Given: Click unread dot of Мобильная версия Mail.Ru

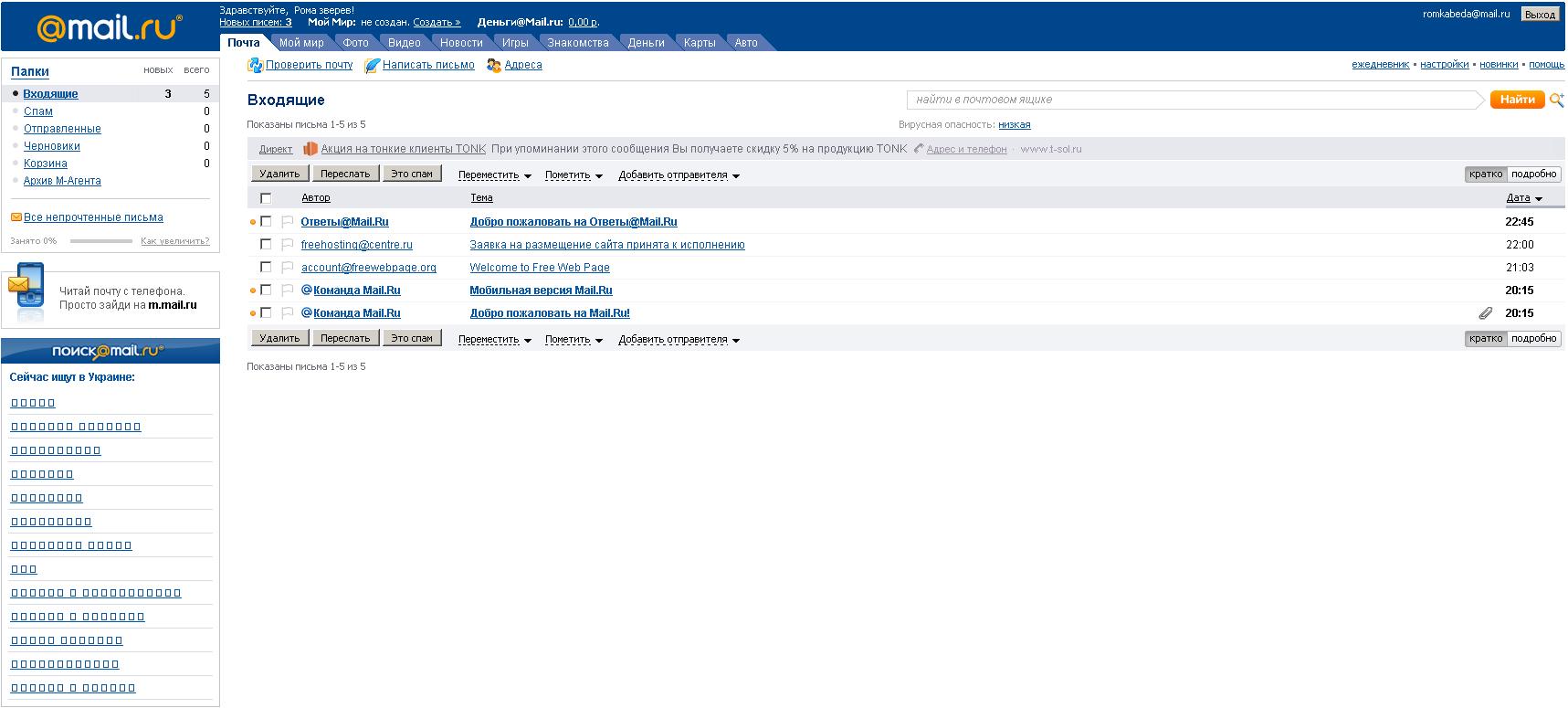Looking at the screenshot, I should tap(253, 291).
